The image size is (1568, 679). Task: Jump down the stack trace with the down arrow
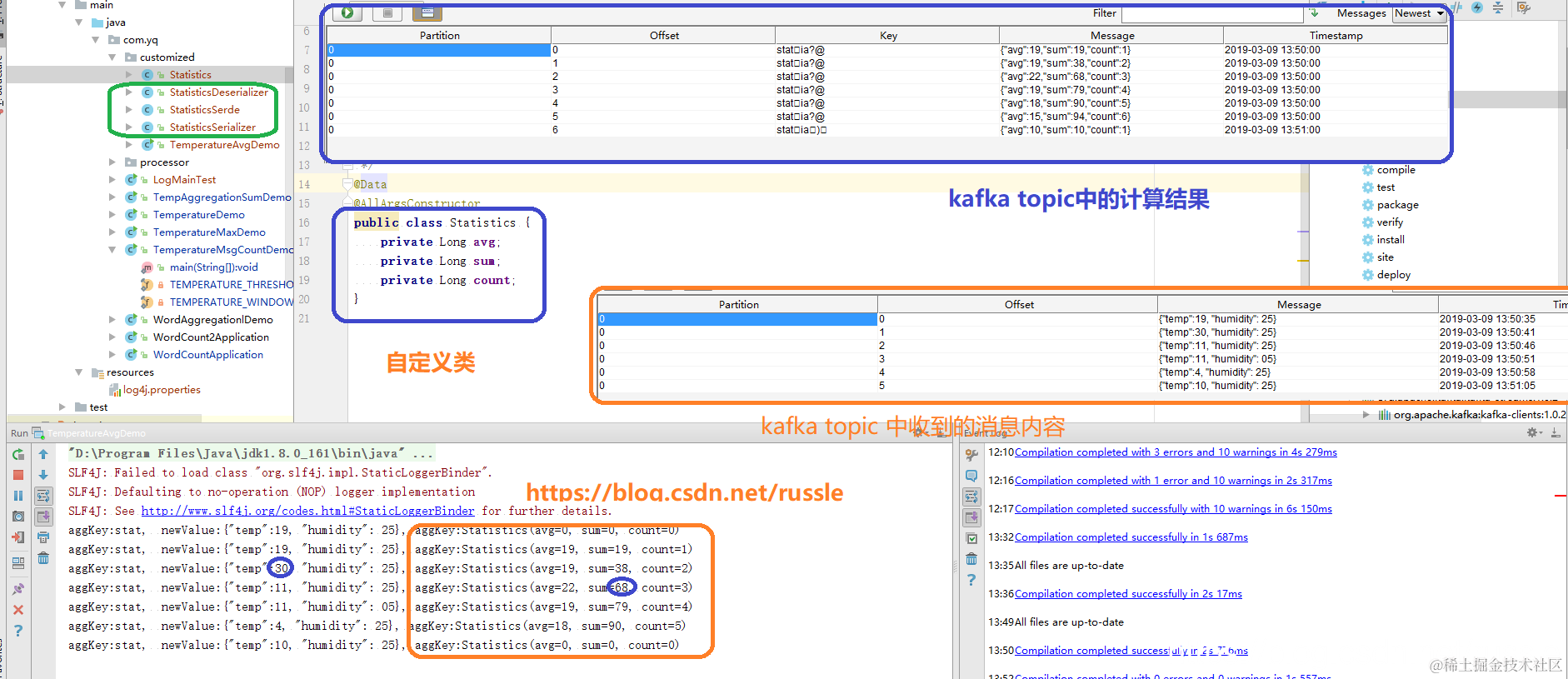point(43,475)
